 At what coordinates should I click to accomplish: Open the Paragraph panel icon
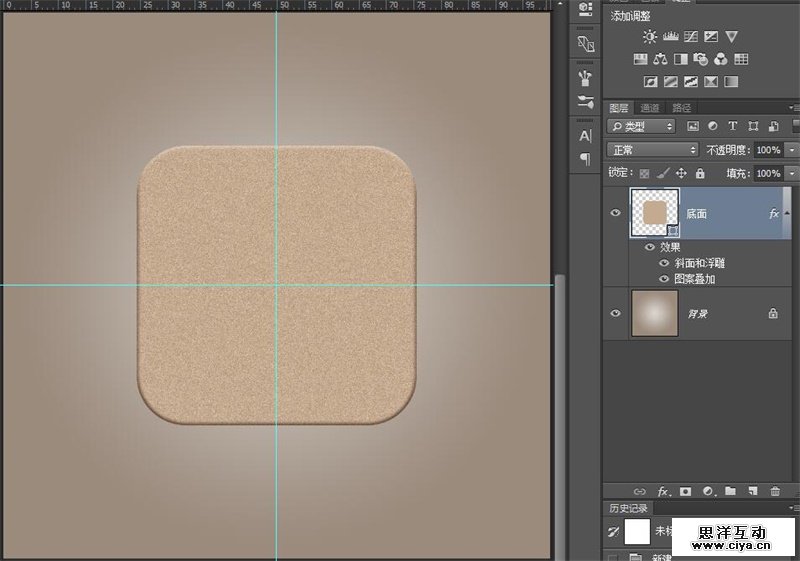tap(585, 159)
